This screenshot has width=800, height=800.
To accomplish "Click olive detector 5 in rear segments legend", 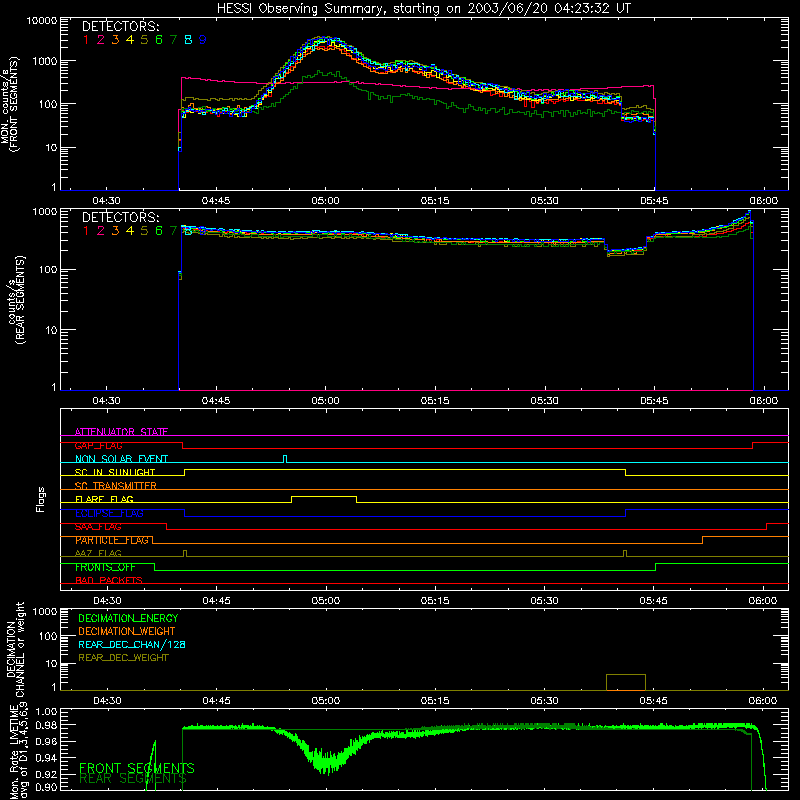I will click(x=144, y=231).
